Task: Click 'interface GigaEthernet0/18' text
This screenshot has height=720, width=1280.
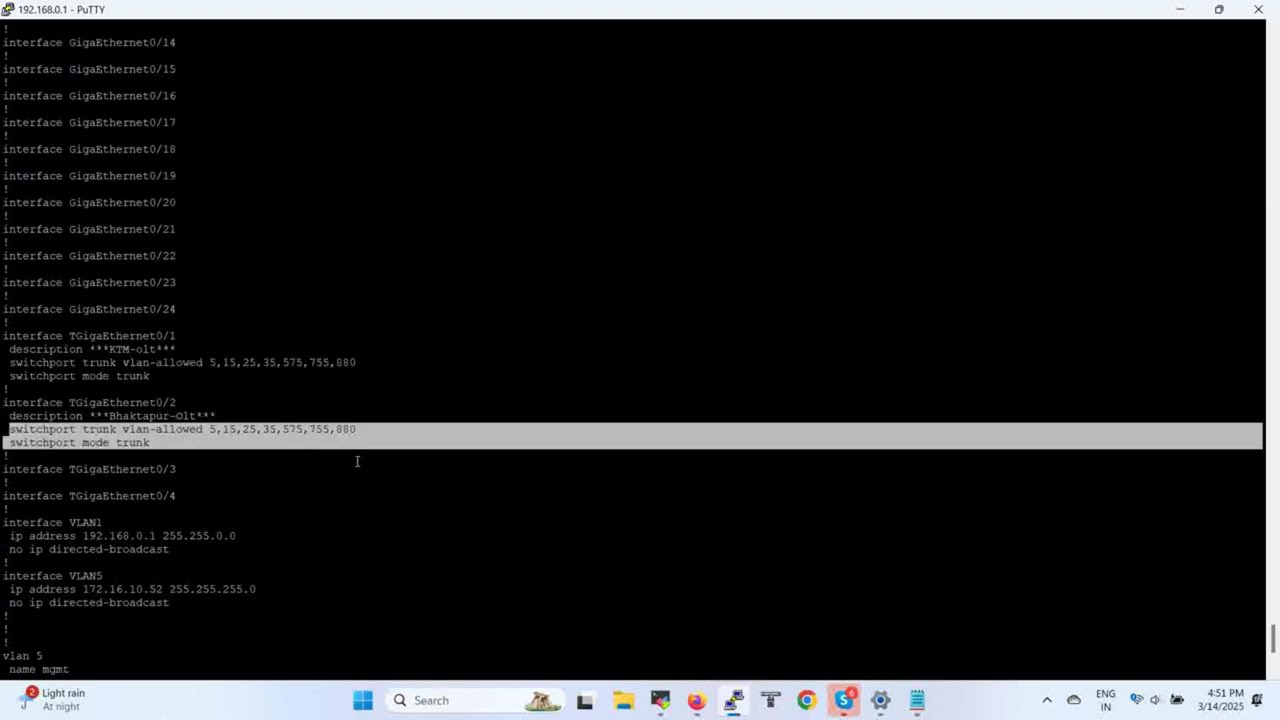Action: 89,149
